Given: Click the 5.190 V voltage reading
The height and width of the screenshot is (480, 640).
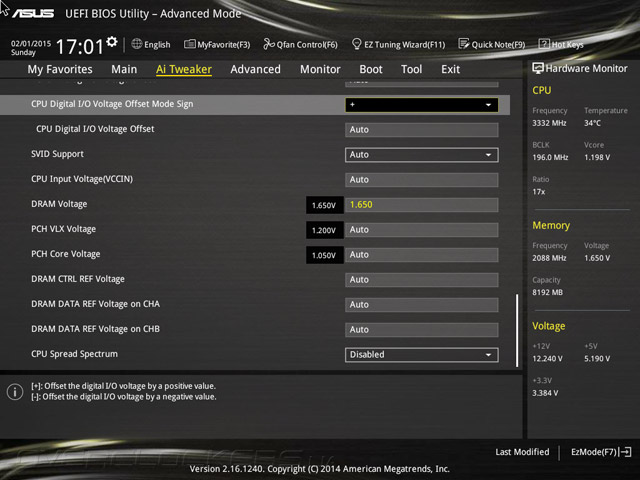Looking at the screenshot, I should (597, 359).
